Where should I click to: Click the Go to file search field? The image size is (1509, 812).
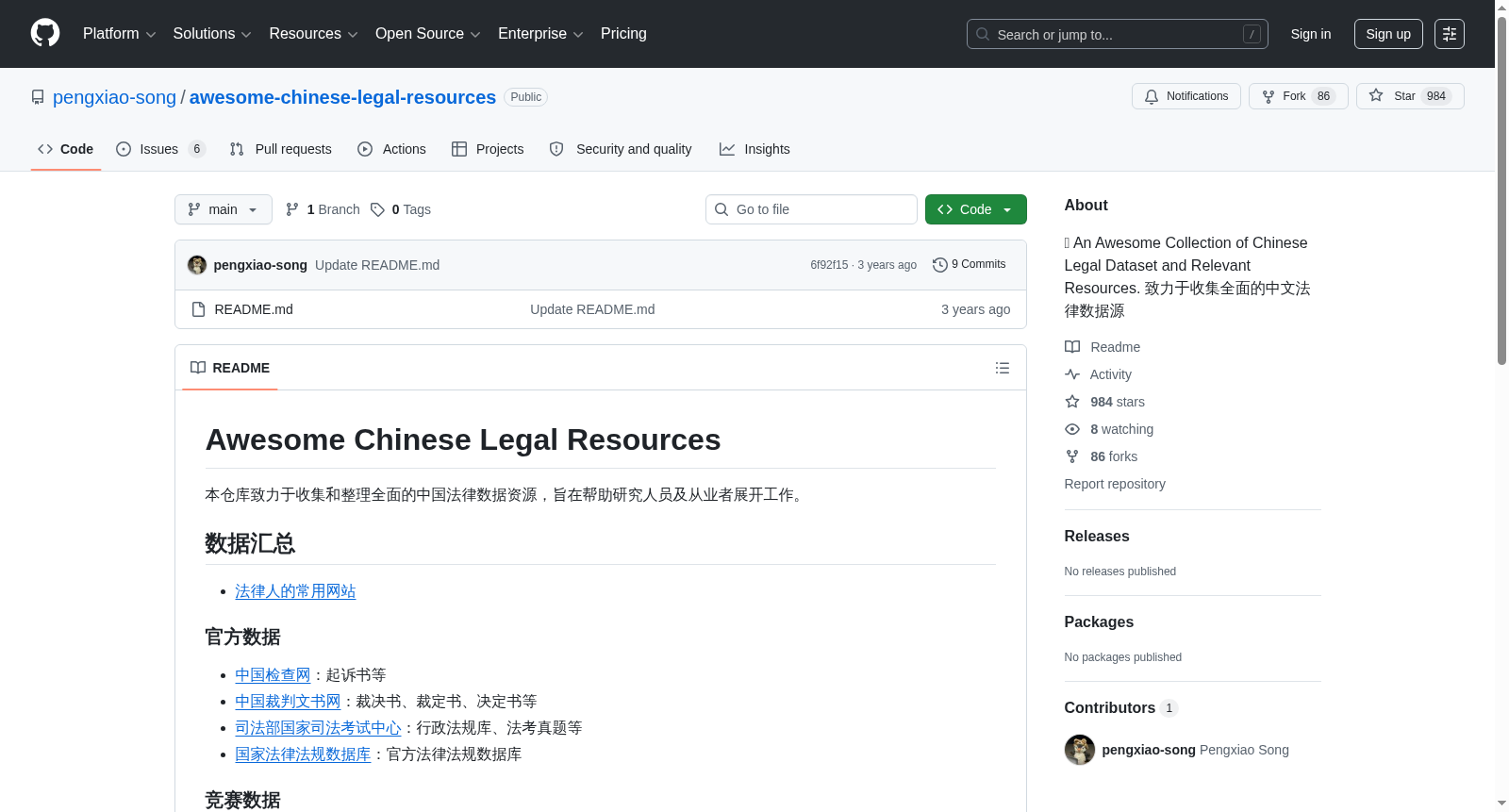811,209
